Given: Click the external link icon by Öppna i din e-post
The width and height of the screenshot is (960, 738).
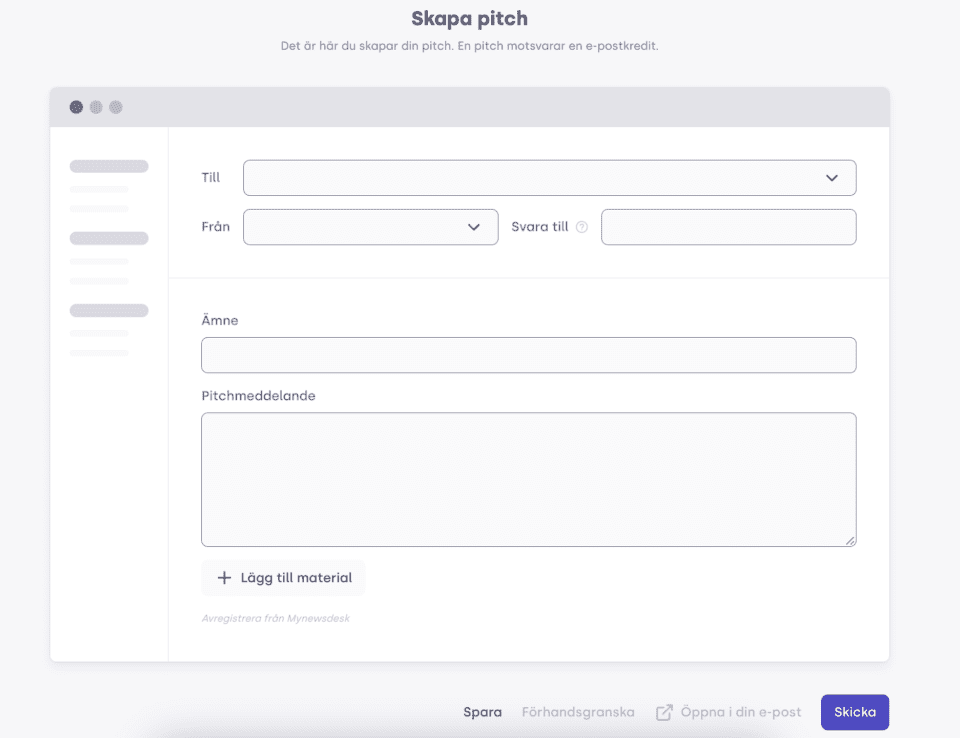Looking at the screenshot, I should pos(664,712).
